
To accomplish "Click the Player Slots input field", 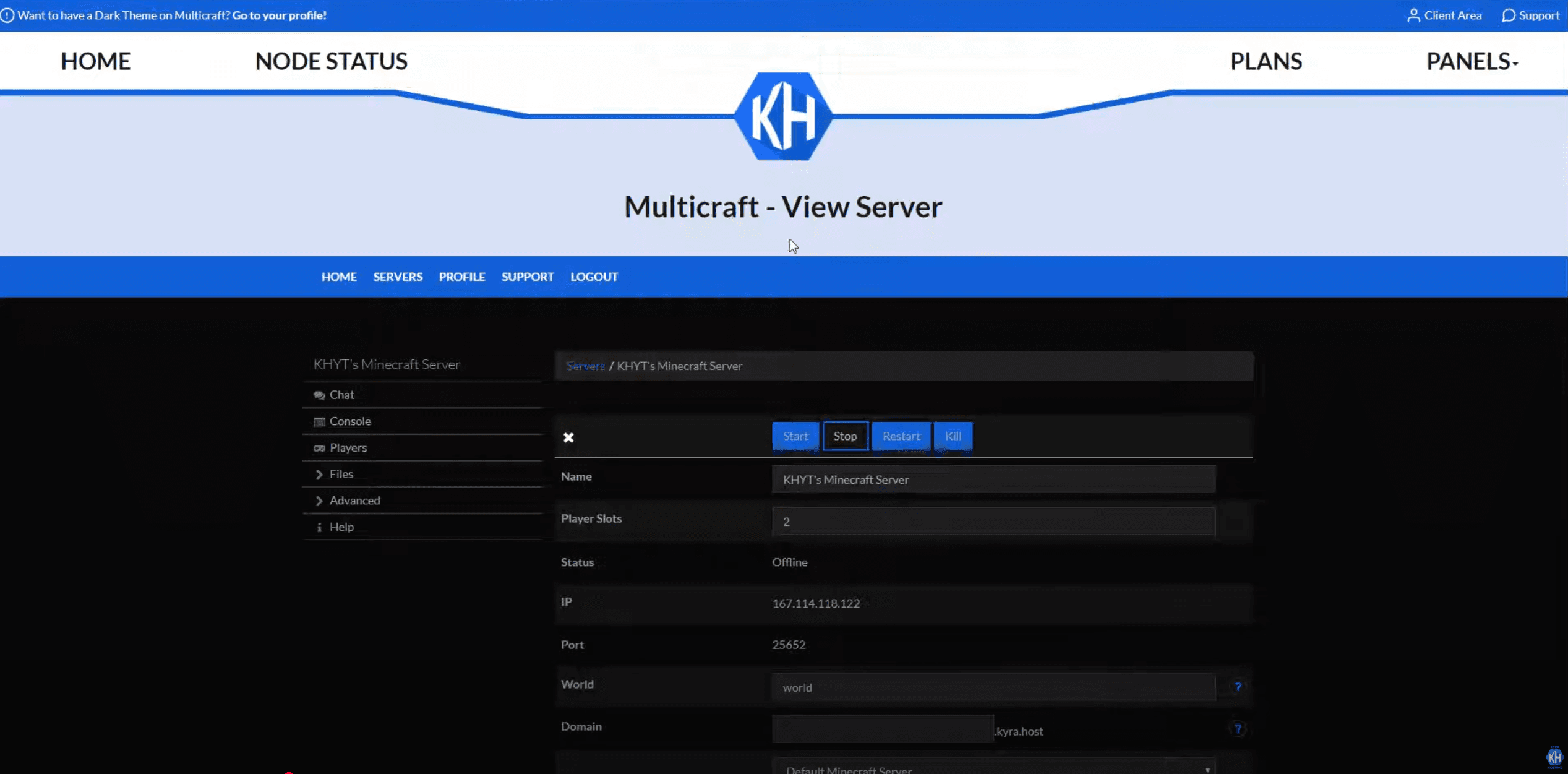I will 993,522.
